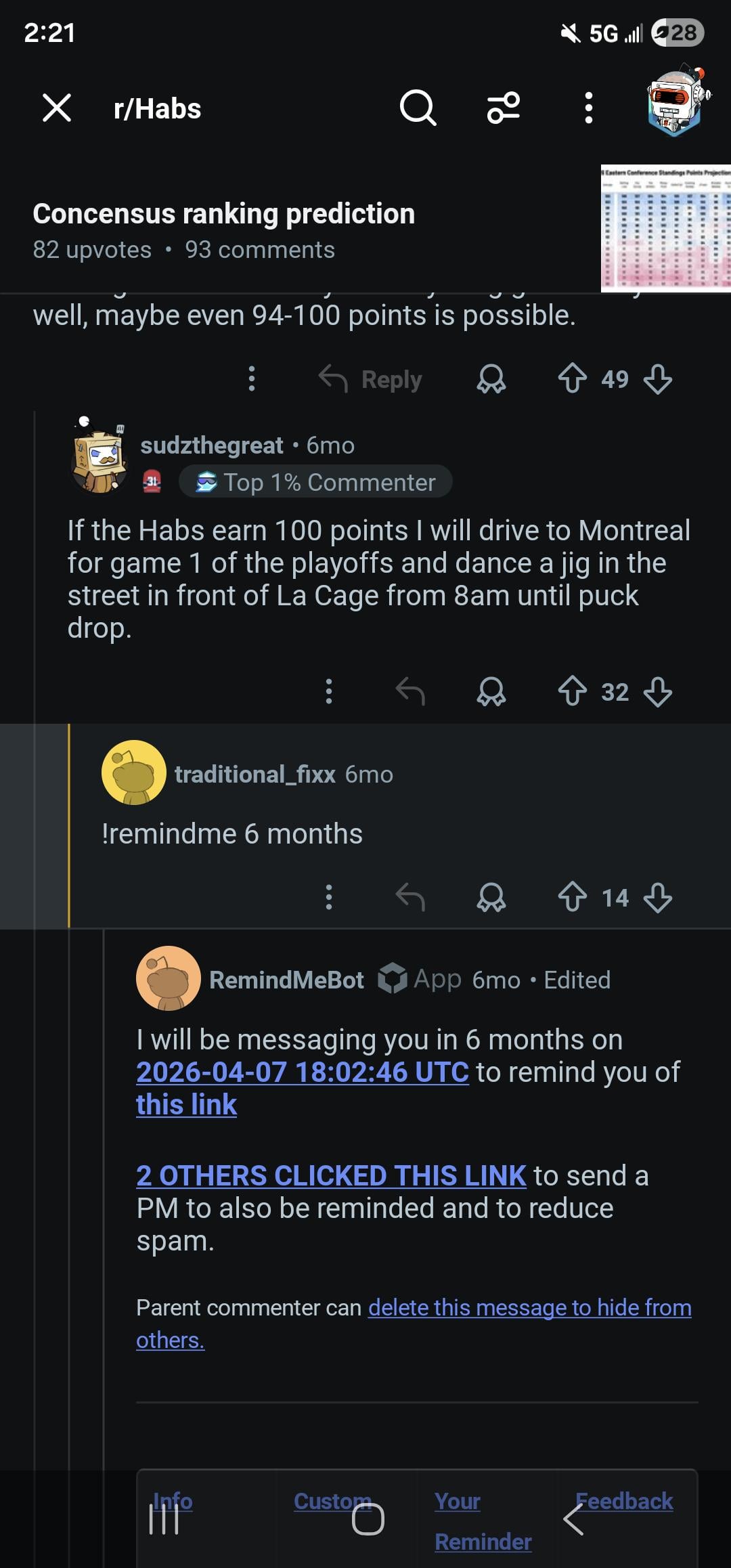Open the comment sort options icon
Image resolution: width=731 pixels, height=1568 pixels.
(504, 108)
